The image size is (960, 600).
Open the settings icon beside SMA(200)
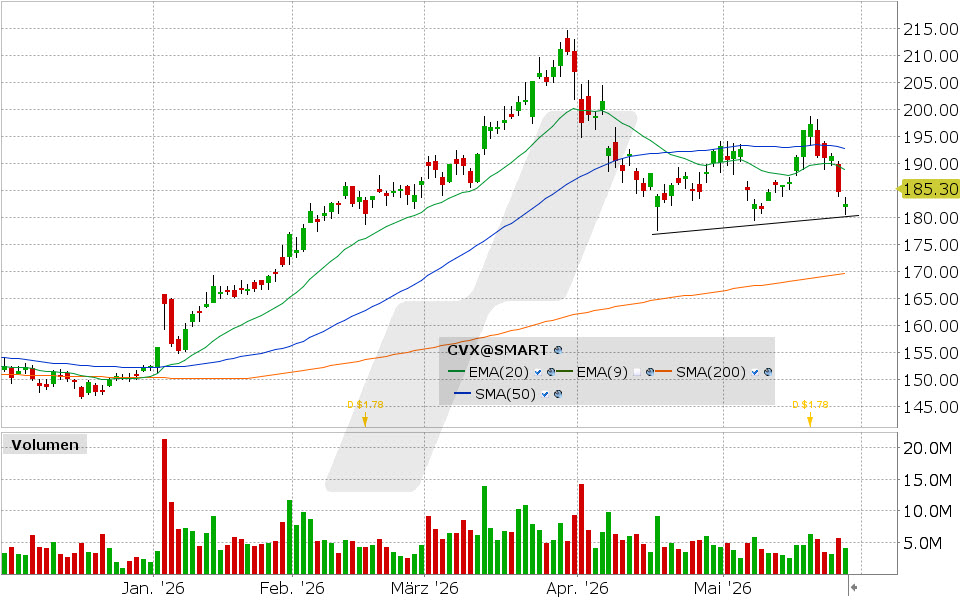768,372
